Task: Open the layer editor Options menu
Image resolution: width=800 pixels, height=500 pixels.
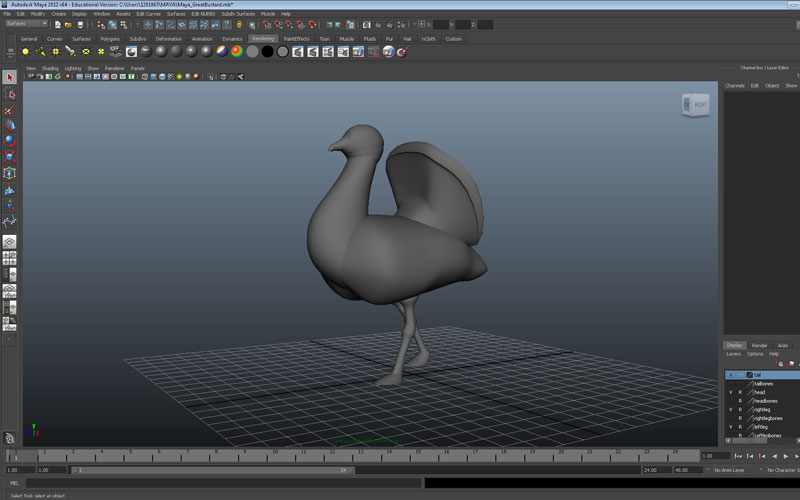Action: click(755, 354)
